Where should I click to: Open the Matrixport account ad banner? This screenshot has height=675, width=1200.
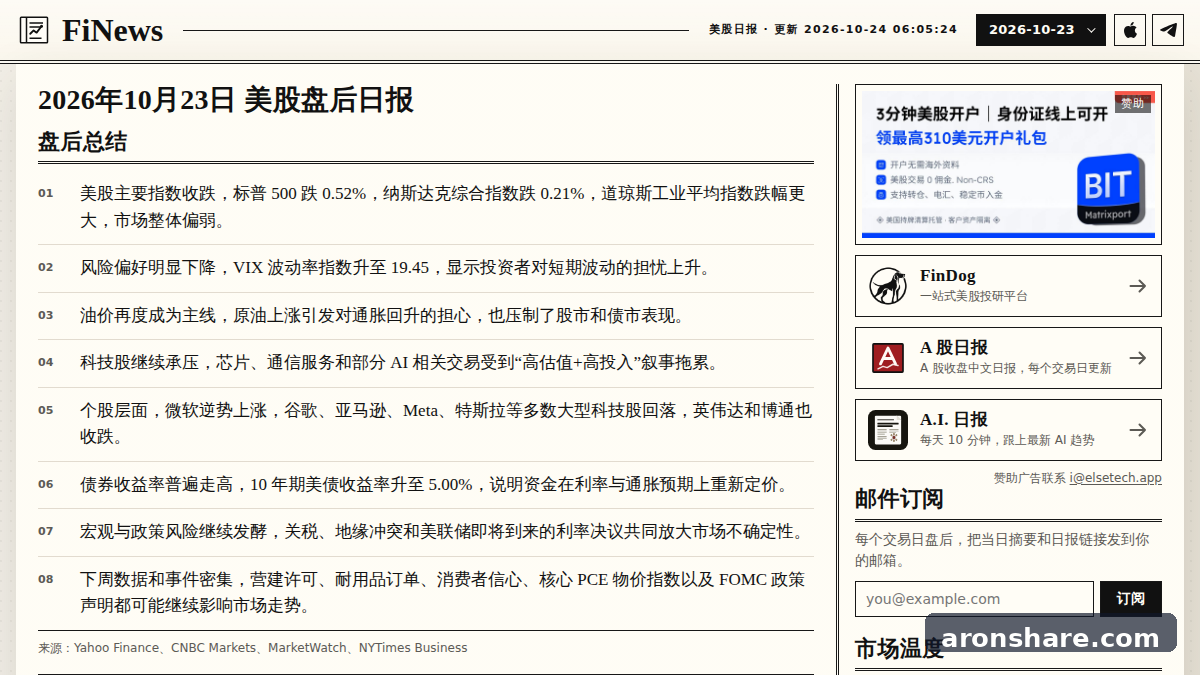(x=1008, y=164)
